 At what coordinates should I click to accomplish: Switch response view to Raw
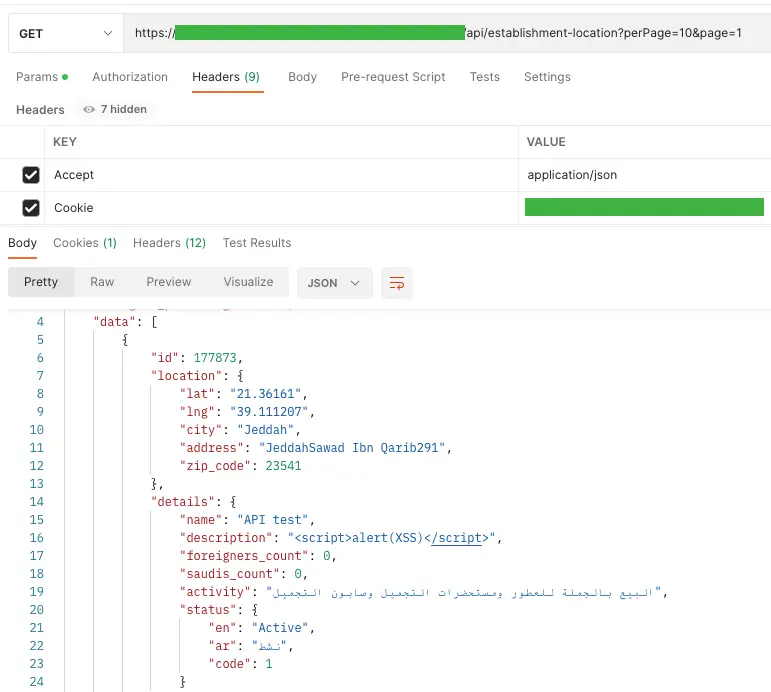coord(102,282)
